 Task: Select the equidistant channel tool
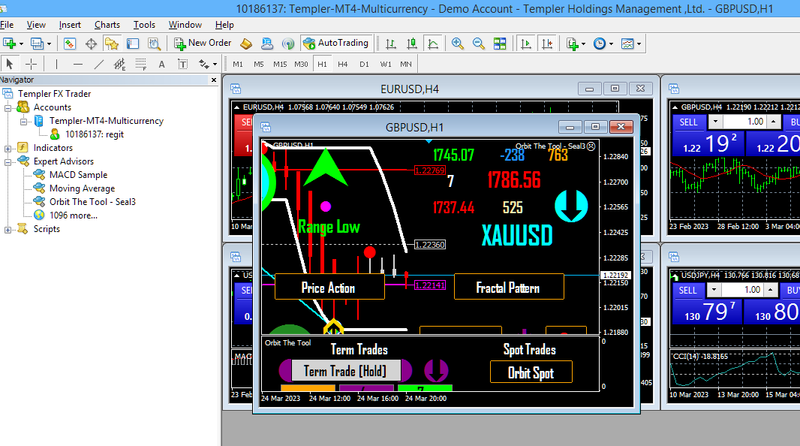tap(119, 64)
